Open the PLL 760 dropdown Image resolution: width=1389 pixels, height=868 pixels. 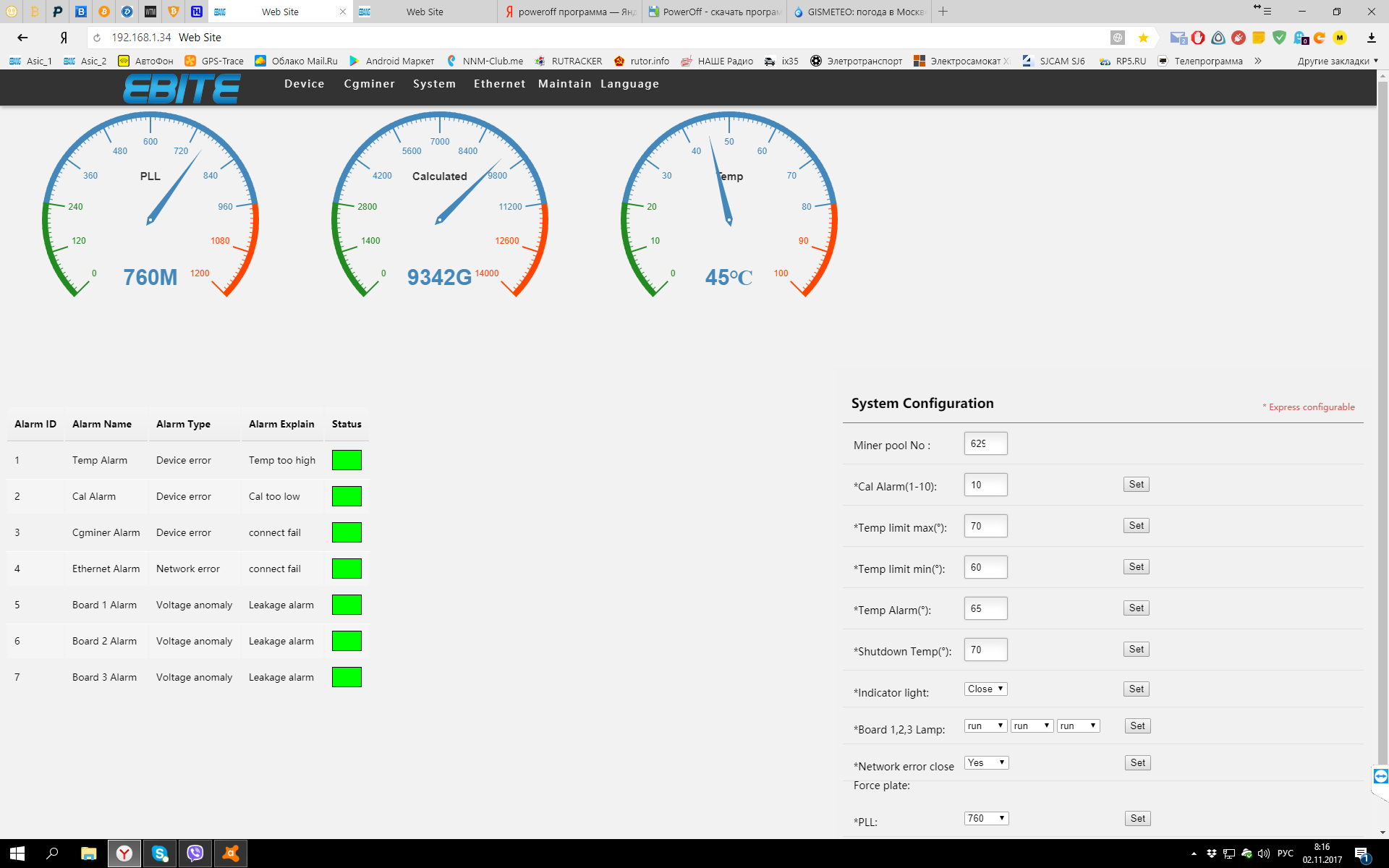(986, 818)
